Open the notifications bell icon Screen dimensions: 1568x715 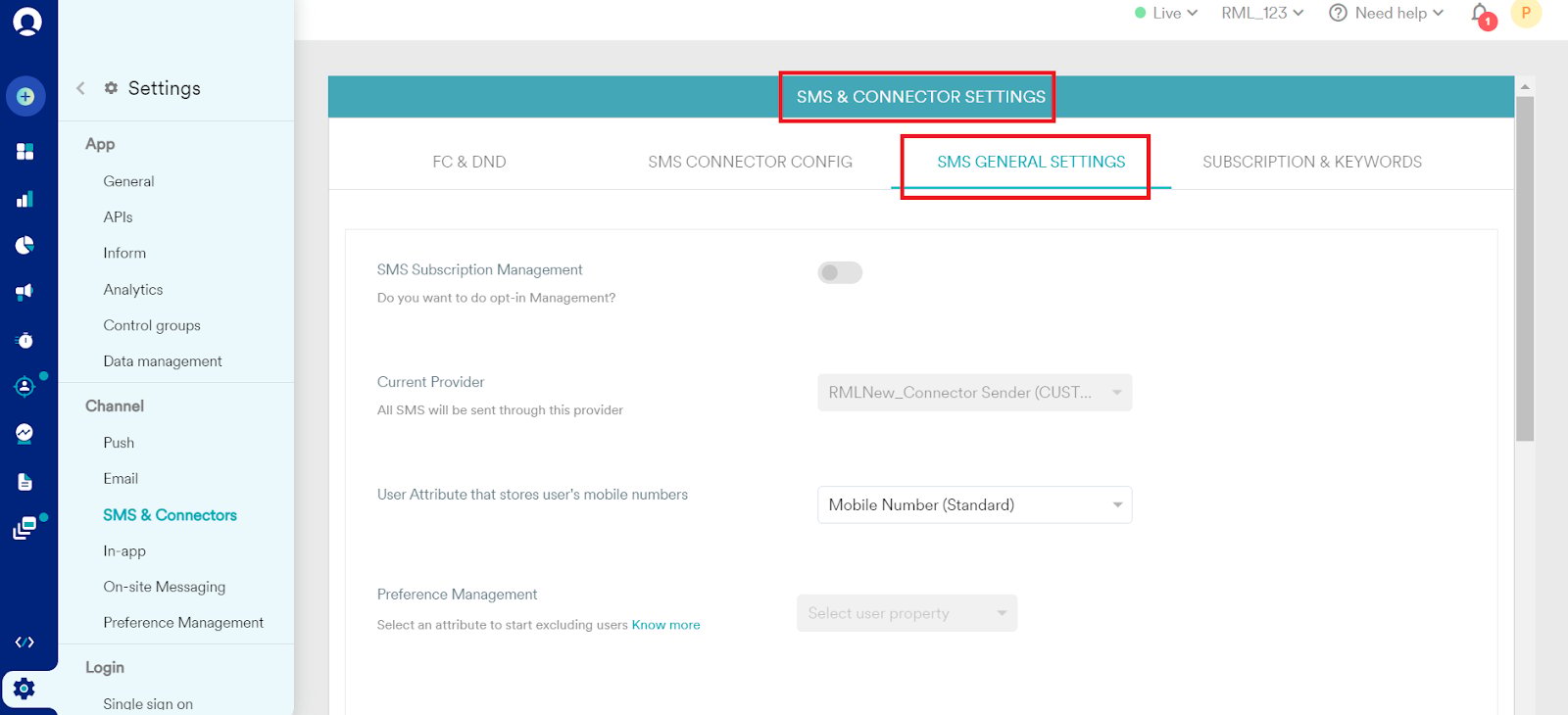pyautogui.click(x=1481, y=14)
